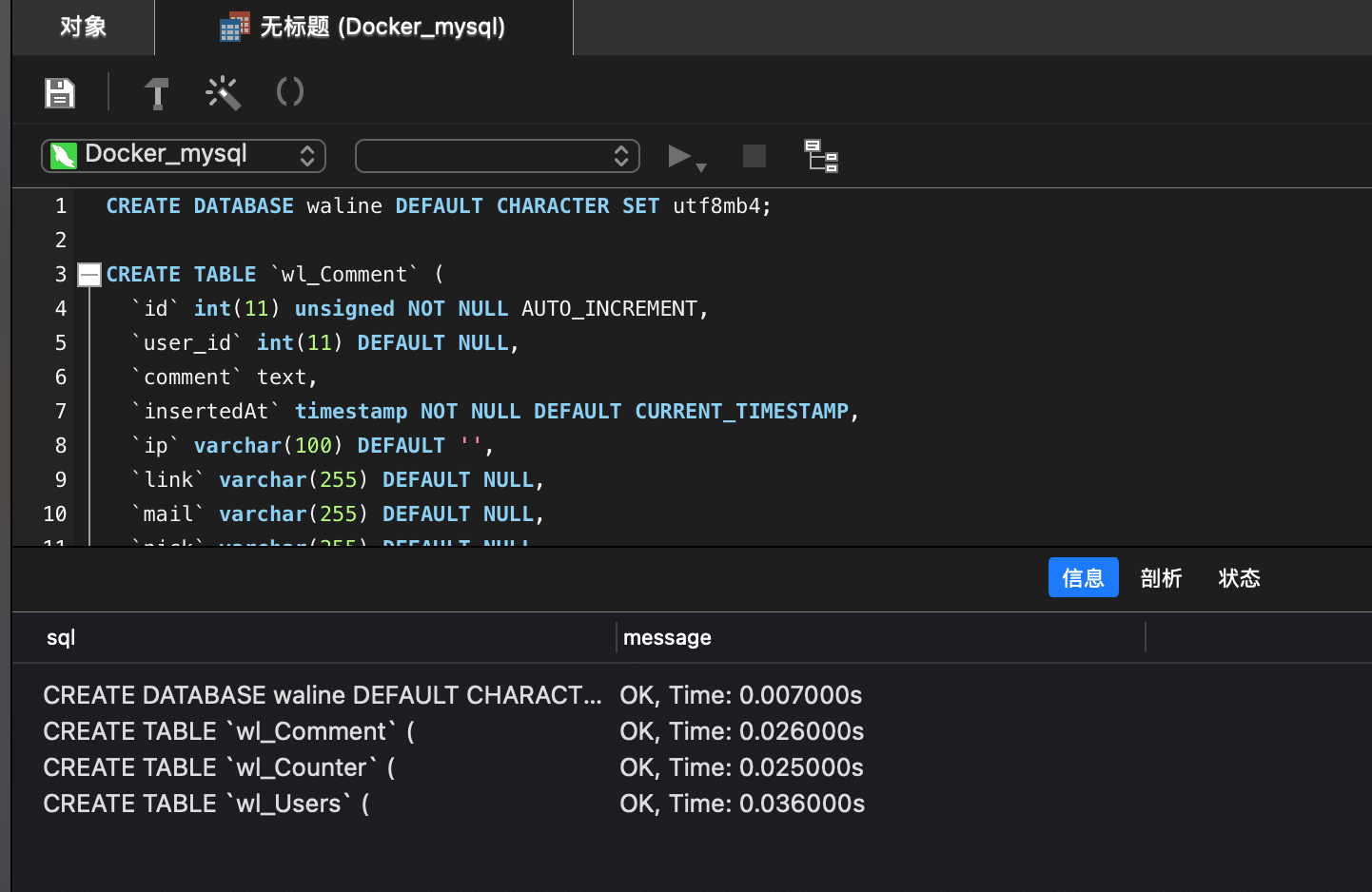Click the word waline in editor line 1
This screenshot has height=892, width=1372.
click(x=344, y=206)
